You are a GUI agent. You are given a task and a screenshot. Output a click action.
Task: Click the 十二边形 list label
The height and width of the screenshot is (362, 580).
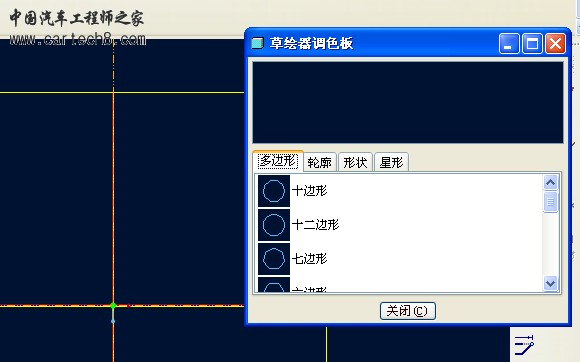pyautogui.click(x=316, y=225)
